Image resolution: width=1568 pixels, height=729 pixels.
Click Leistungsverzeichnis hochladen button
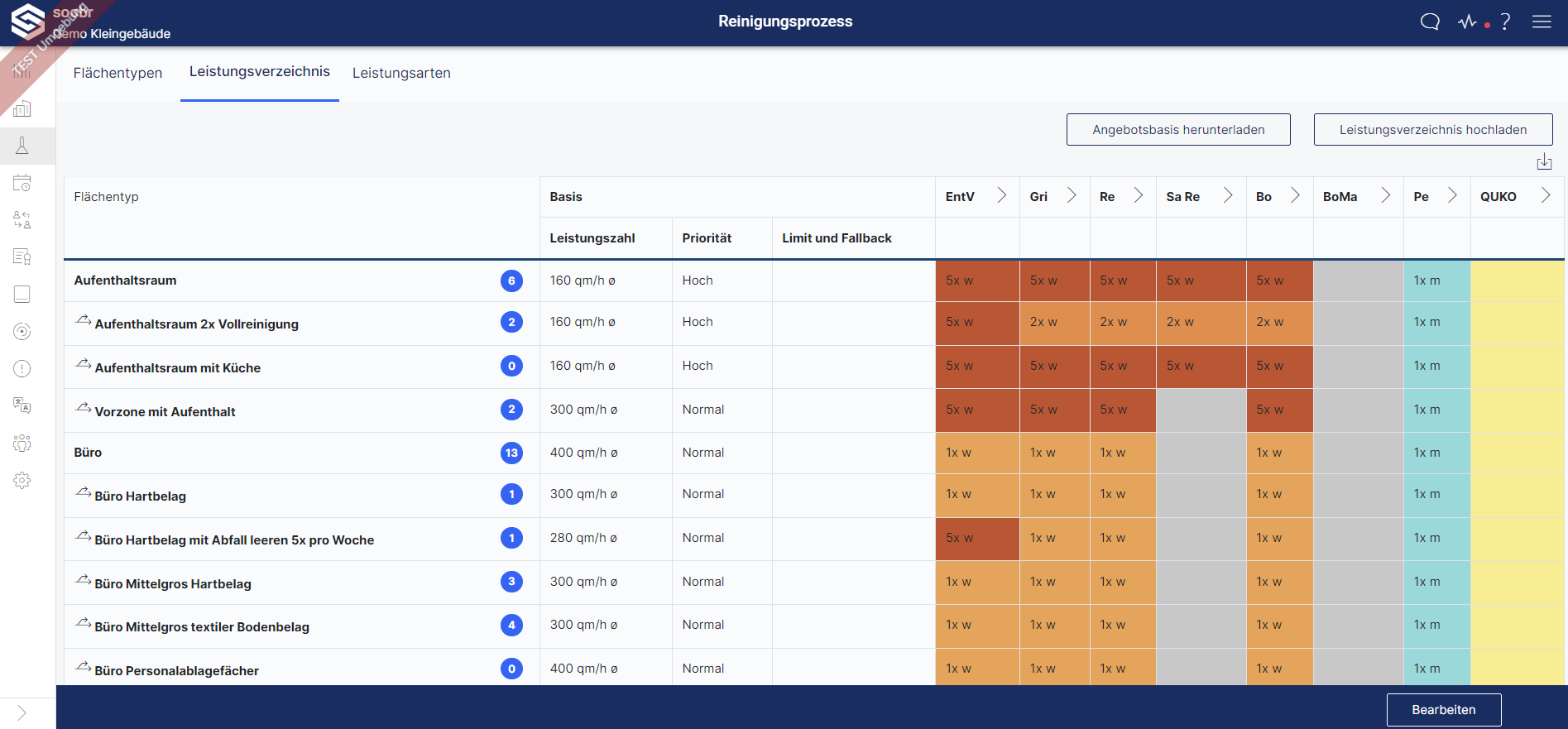click(x=1433, y=130)
